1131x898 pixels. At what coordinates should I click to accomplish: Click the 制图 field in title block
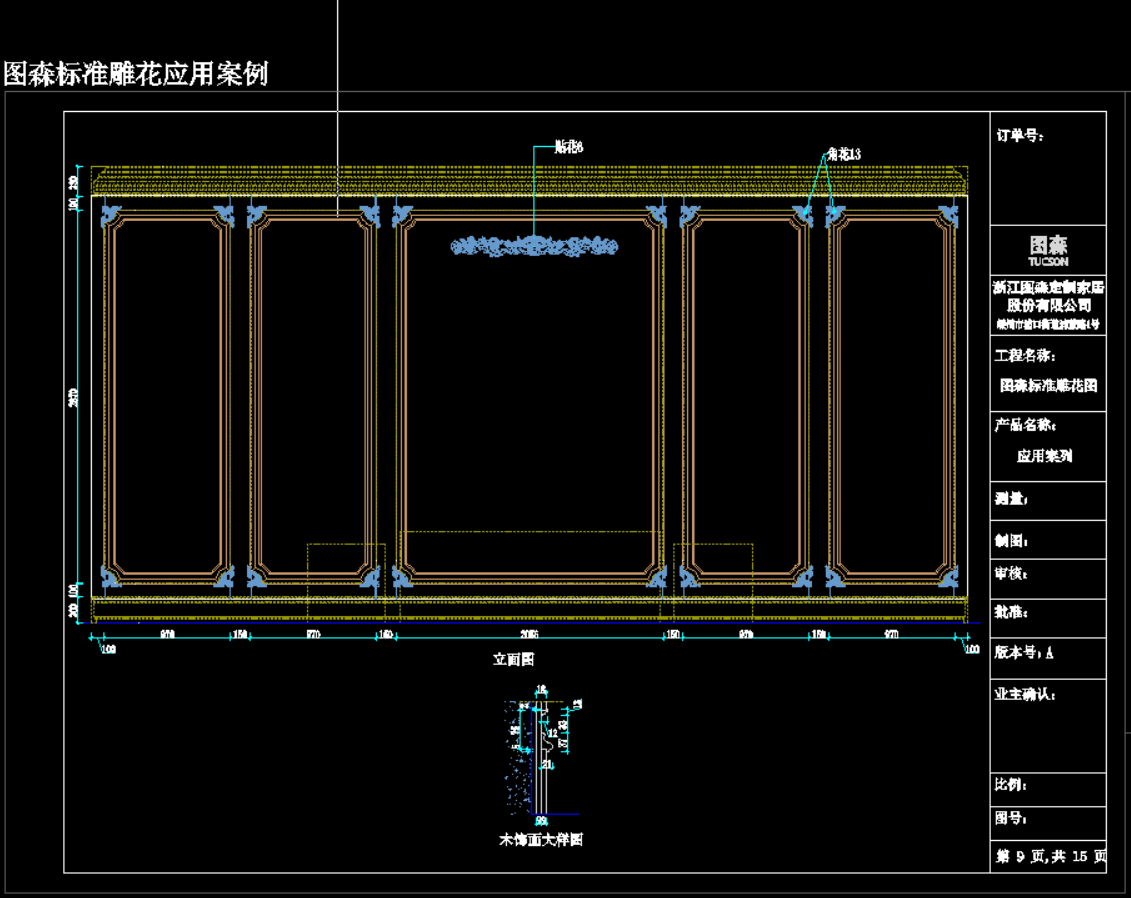pos(1011,541)
